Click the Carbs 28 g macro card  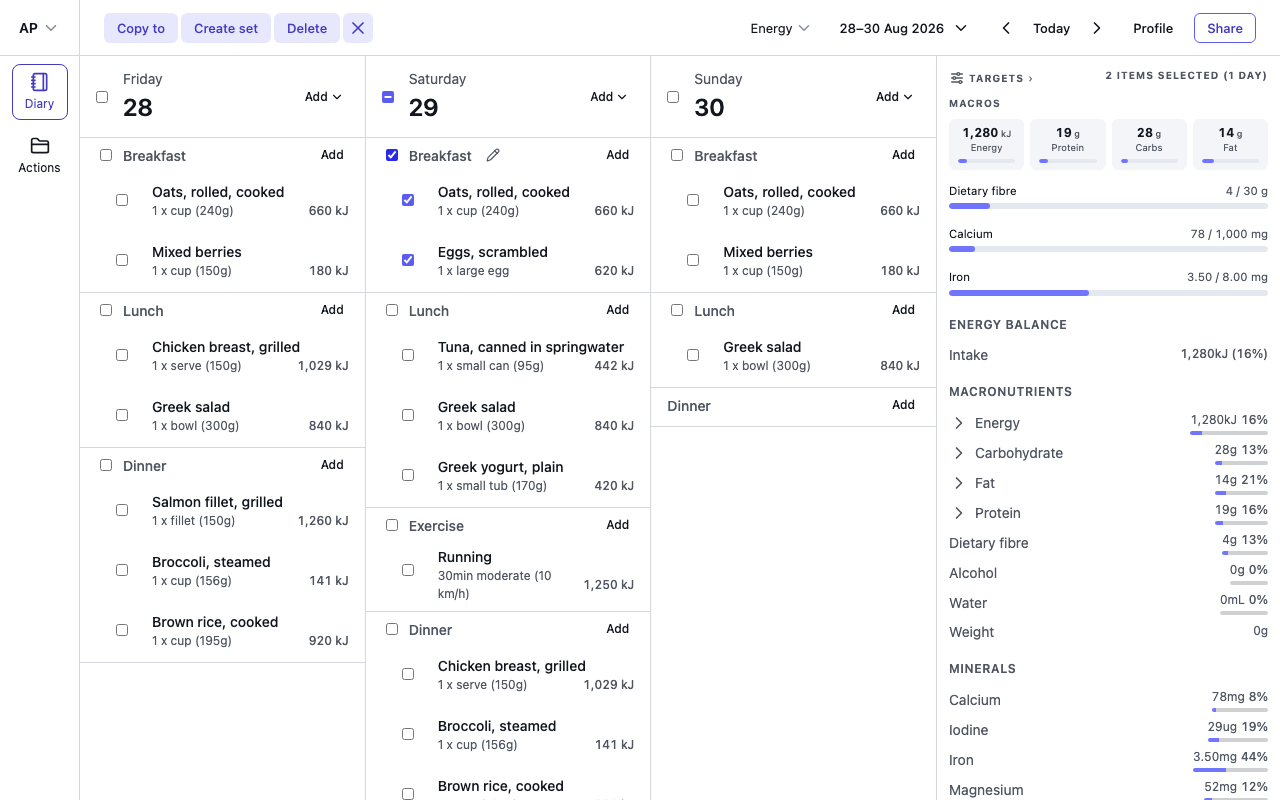click(x=1149, y=144)
